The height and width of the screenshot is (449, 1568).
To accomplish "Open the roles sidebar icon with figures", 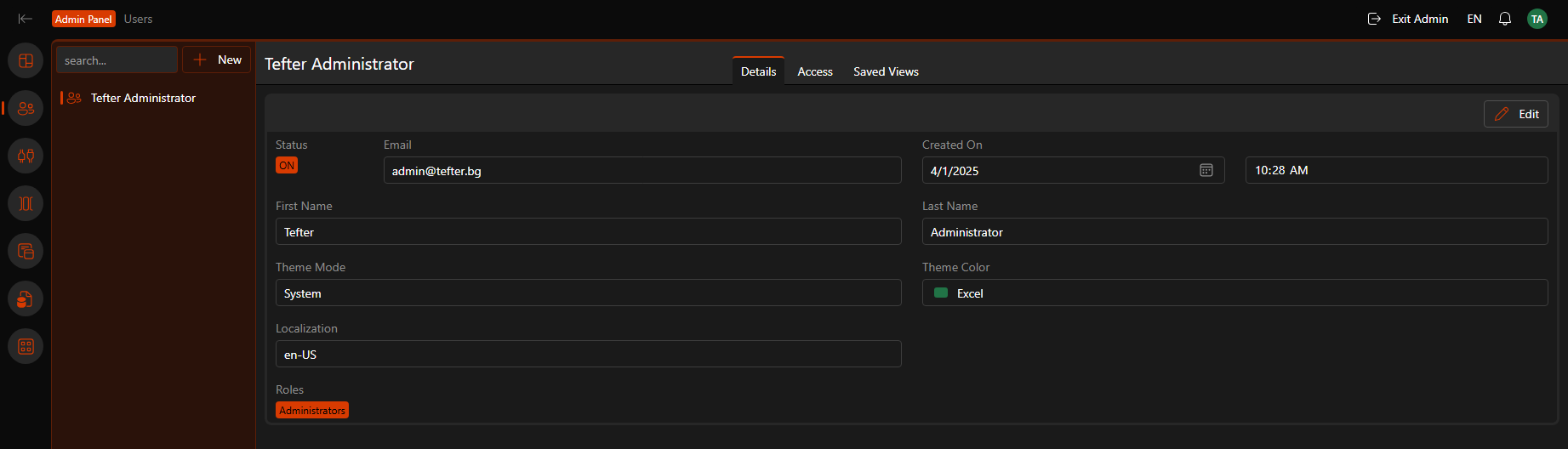I will [26, 156].
